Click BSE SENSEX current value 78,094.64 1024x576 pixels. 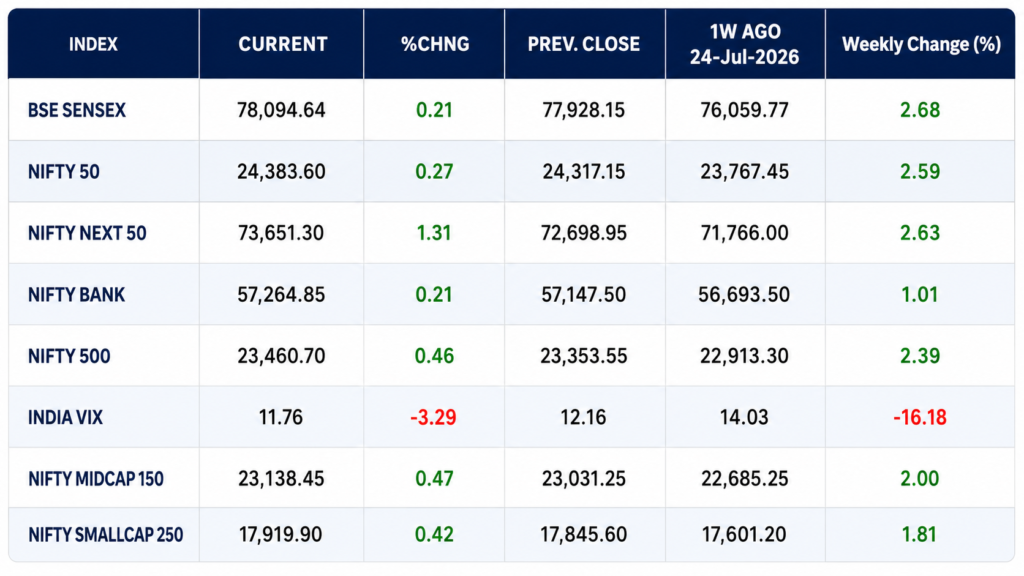click(x=281, y=110)
